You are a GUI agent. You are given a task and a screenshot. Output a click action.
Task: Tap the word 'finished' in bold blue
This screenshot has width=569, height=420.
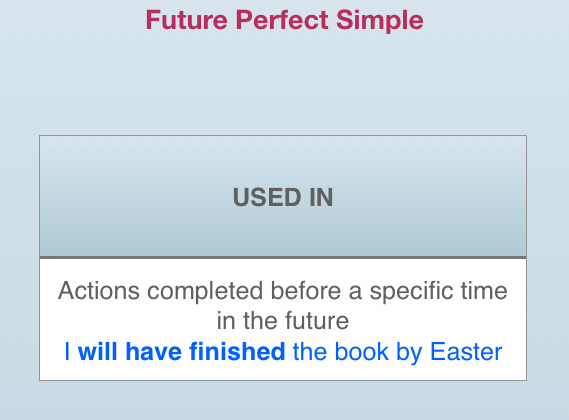(237, 352)
